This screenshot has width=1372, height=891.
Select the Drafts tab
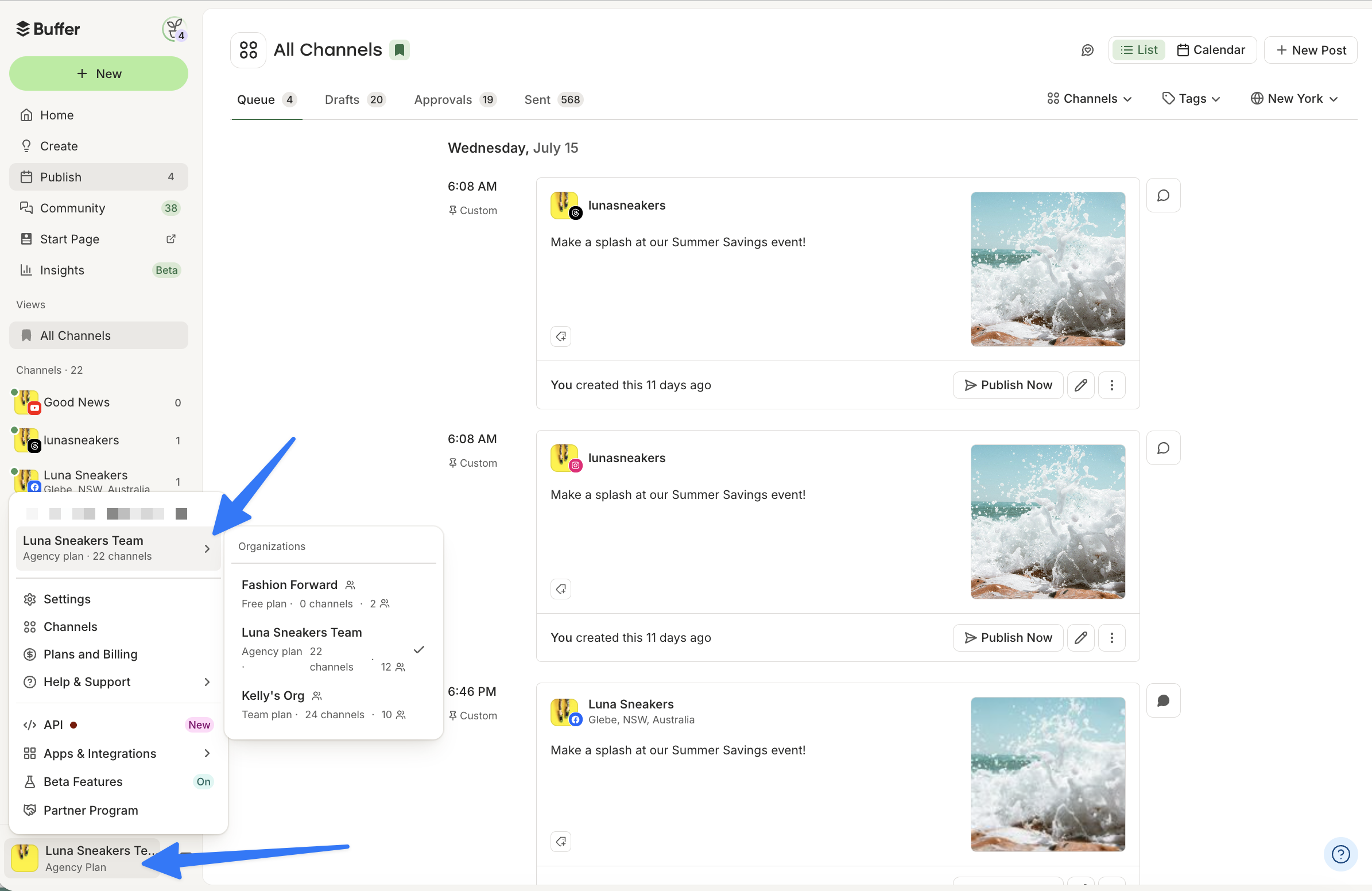pos(355,100)
